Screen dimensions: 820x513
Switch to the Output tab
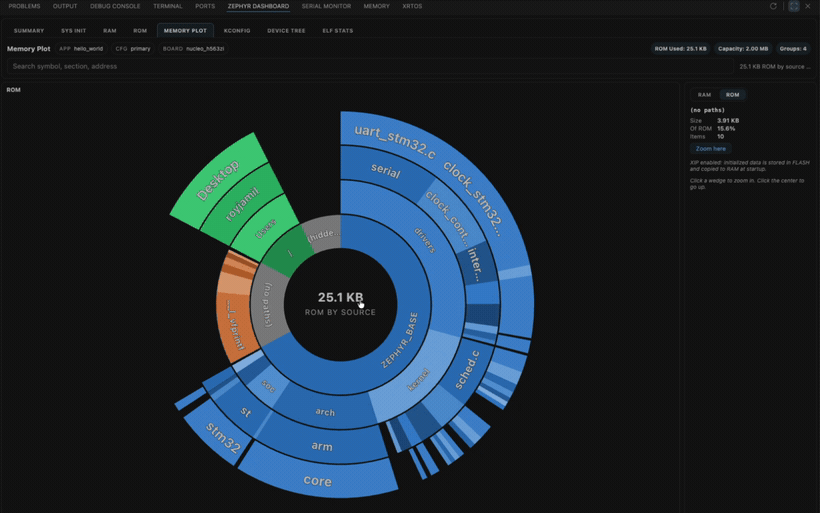click(65, 6)
